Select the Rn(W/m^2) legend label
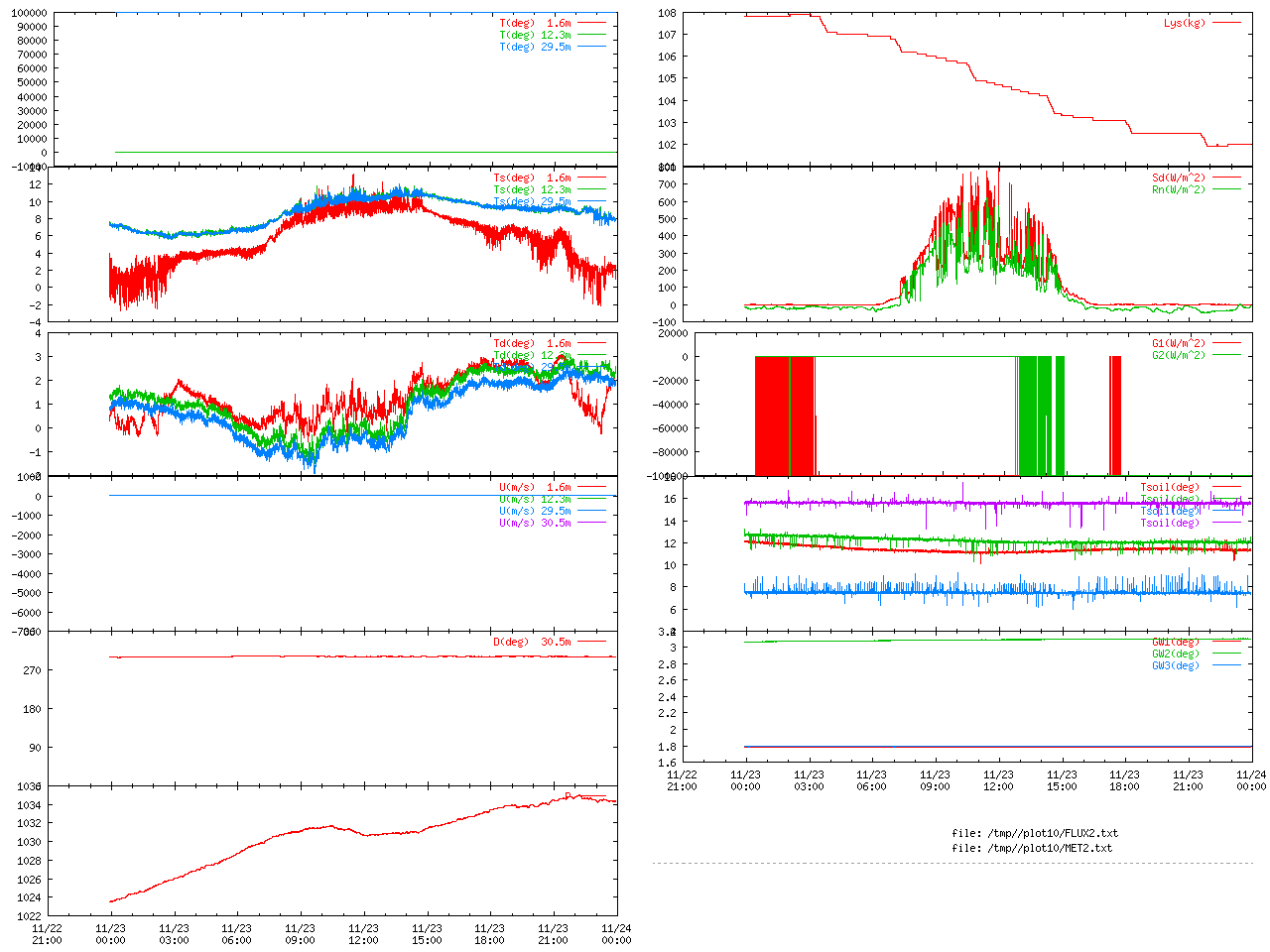 click(x=1178, y=189)
